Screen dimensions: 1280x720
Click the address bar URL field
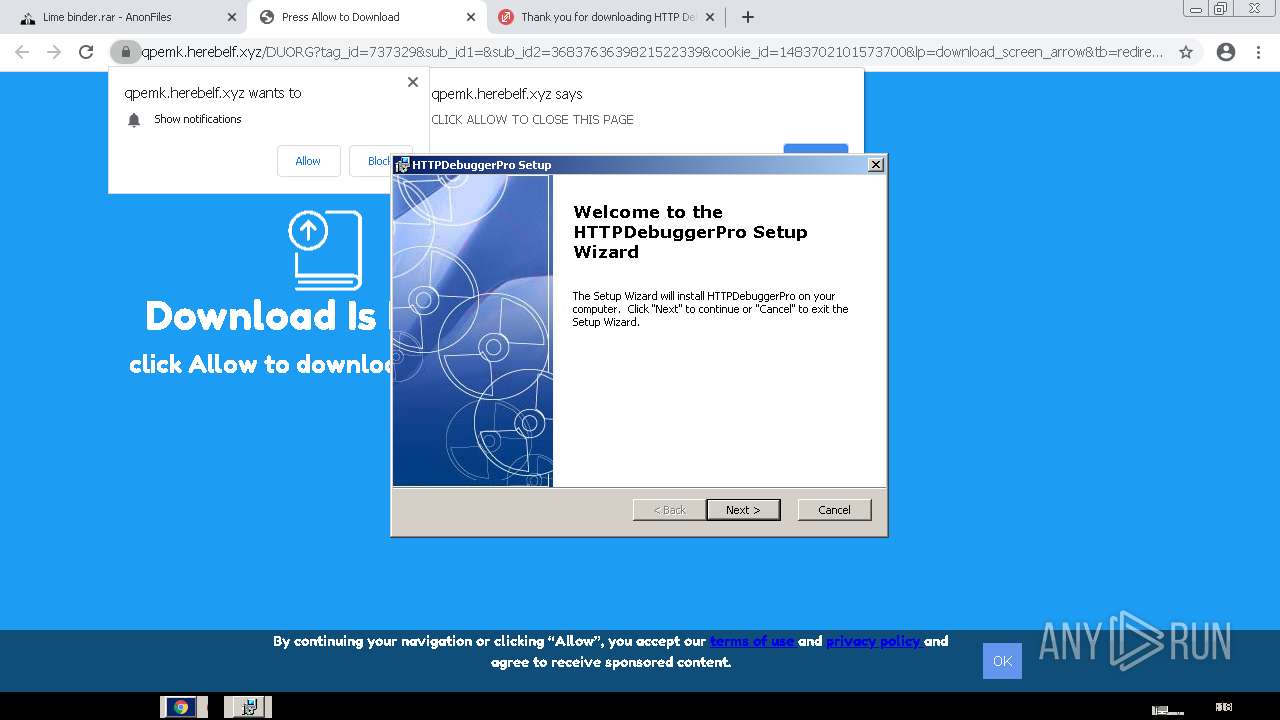click(652, 52)
